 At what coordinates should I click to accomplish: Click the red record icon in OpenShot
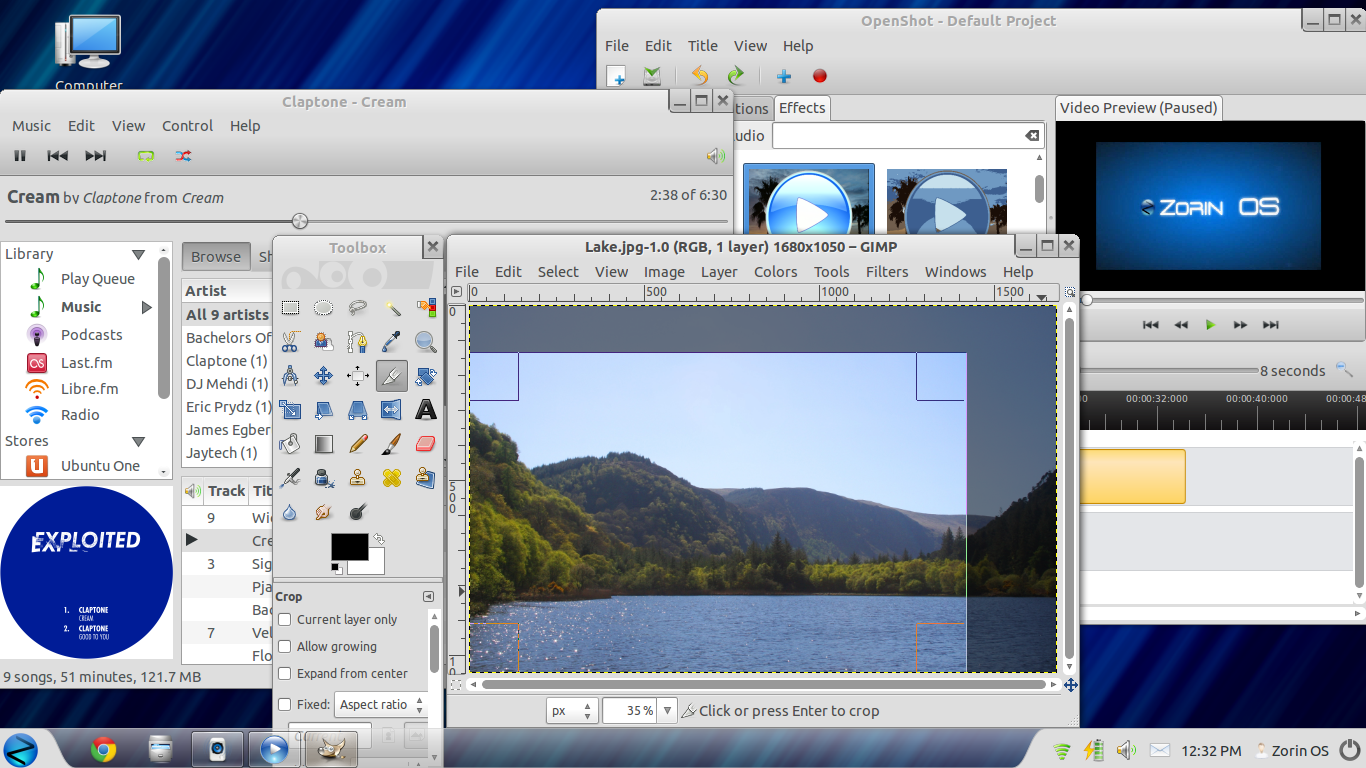click(x=820, y=76)
